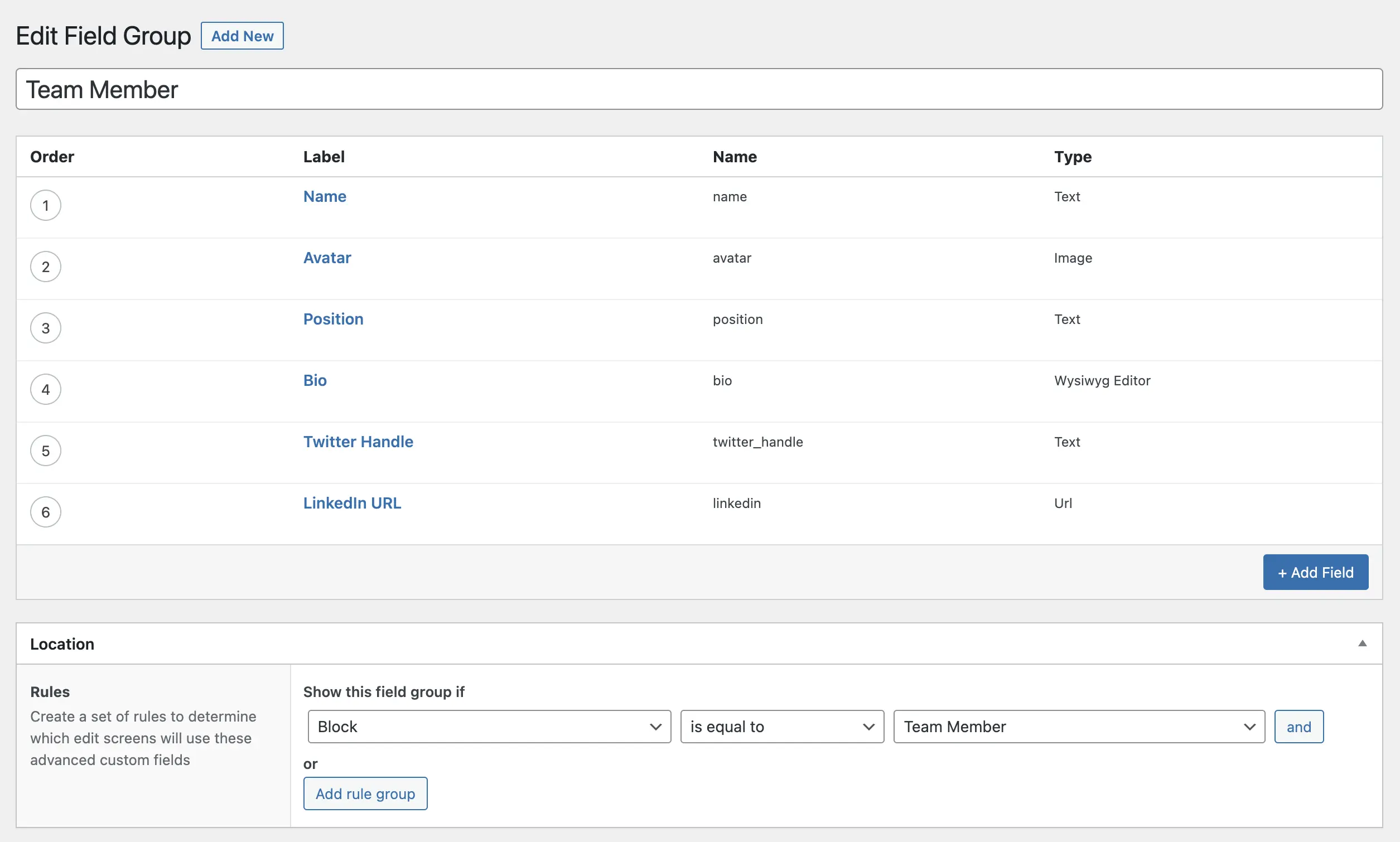Click the Add New button

coord(242,36)
